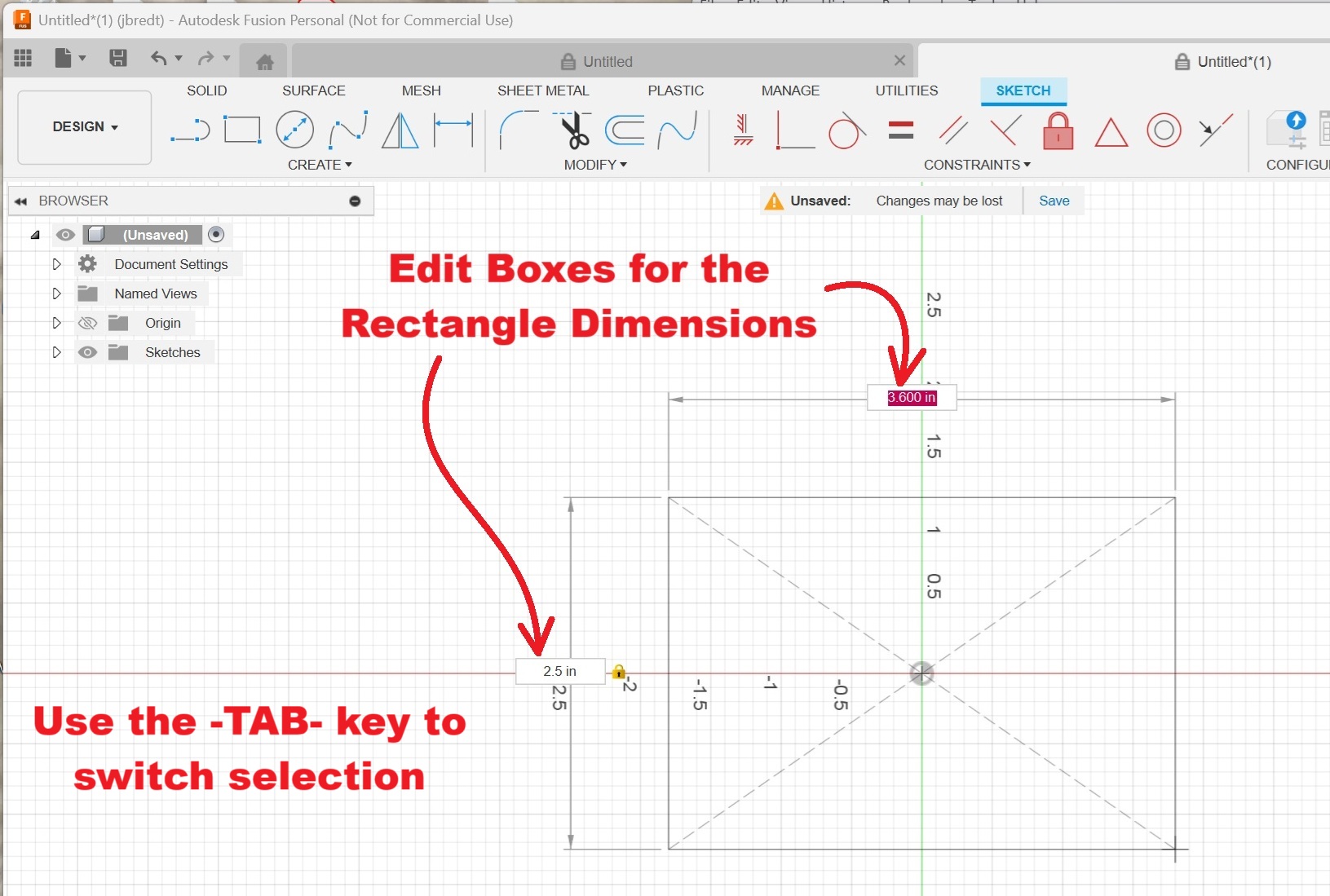1330x896 pixels.
Task: Toggle visibility of the Origin folder
Action: click(87, 323)
